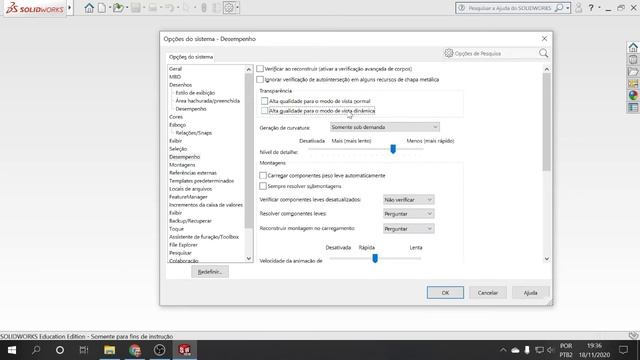Open Geração de curvatura dropdown
This screenshot has height=360, width=640.
click(384, 127)
